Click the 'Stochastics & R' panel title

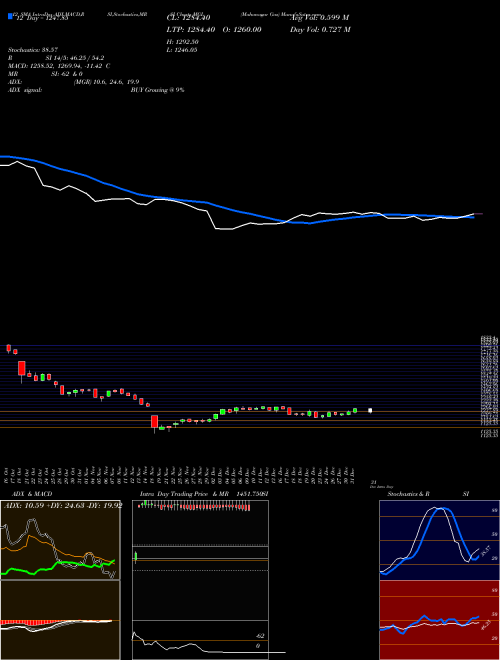pyautogui.click(x=408, y=494)
